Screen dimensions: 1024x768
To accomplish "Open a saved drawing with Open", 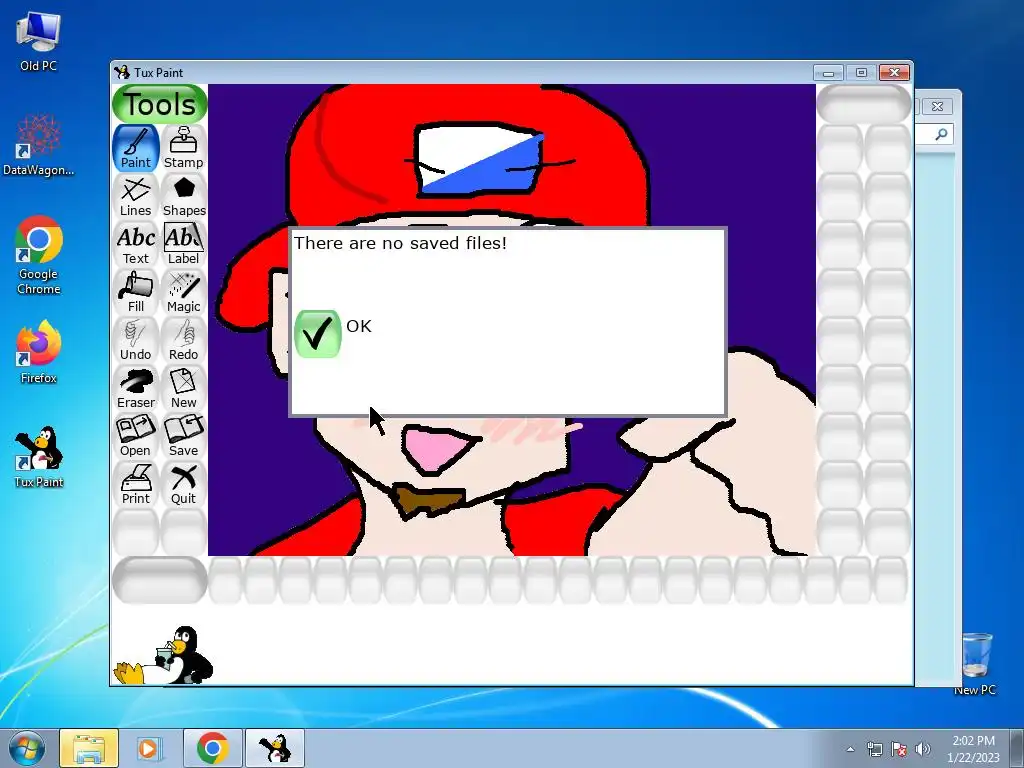I will (x=136, y=436).
